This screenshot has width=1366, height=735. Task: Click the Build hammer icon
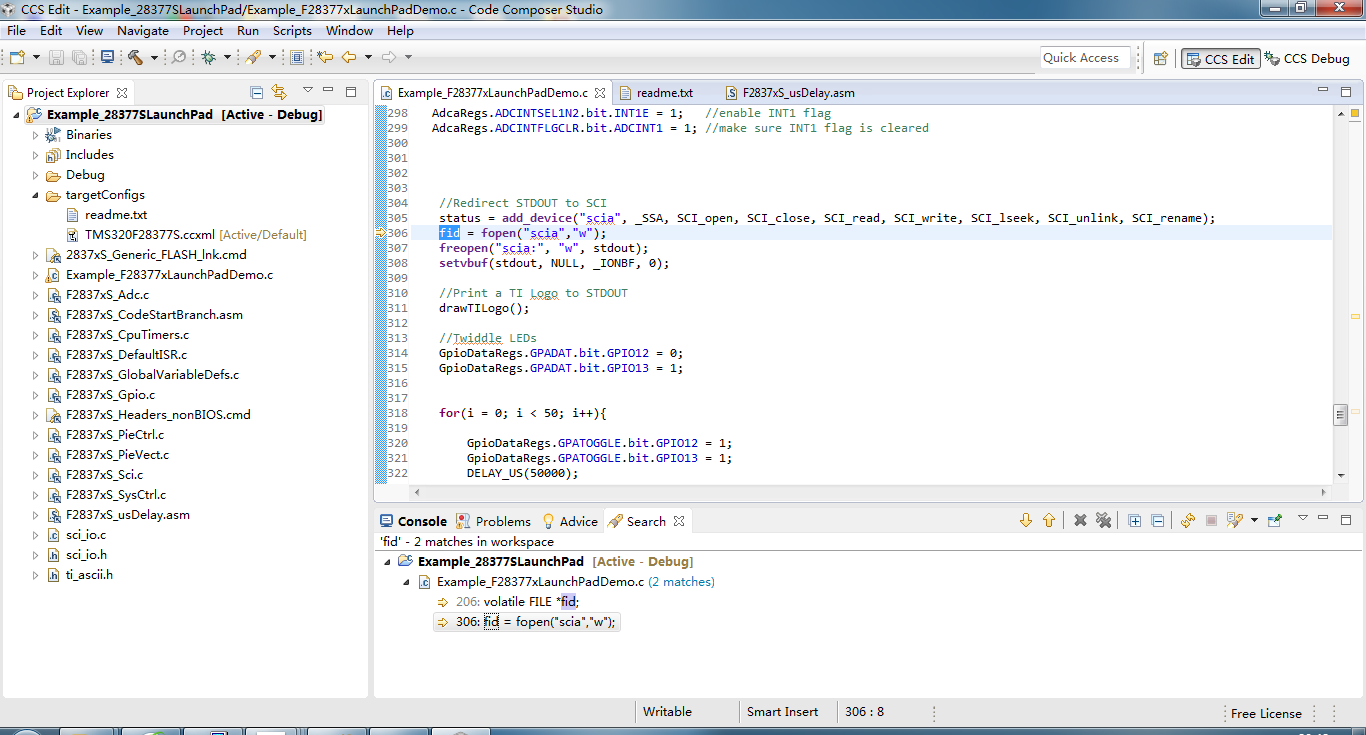click(135, 58)
